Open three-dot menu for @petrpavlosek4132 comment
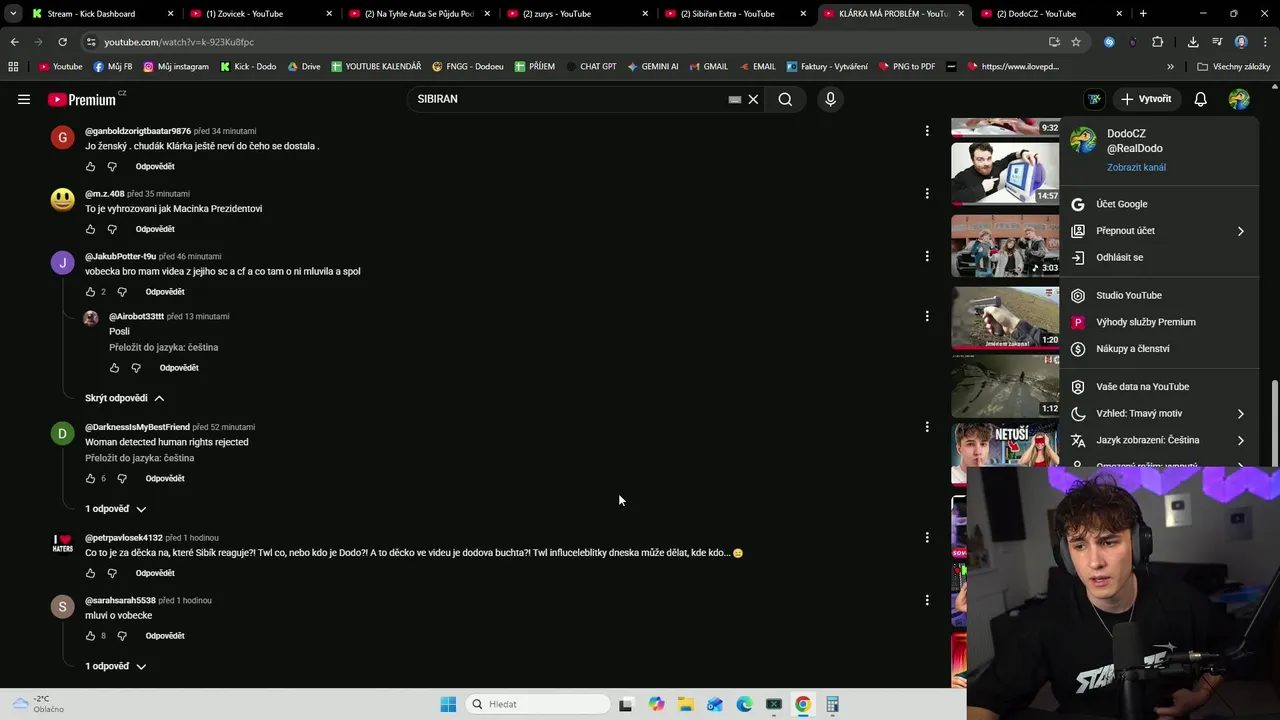Viewport: 1280px width, 720px height. click(927, 537)
